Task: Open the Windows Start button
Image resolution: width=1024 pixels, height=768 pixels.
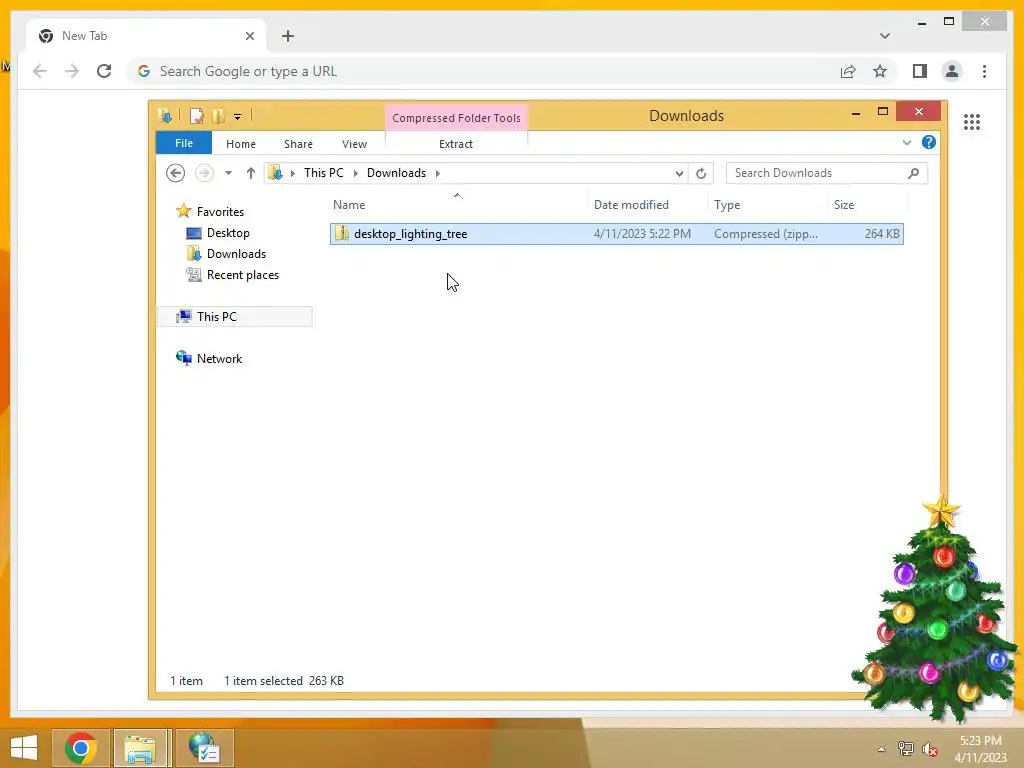Action: coord(24,748)
